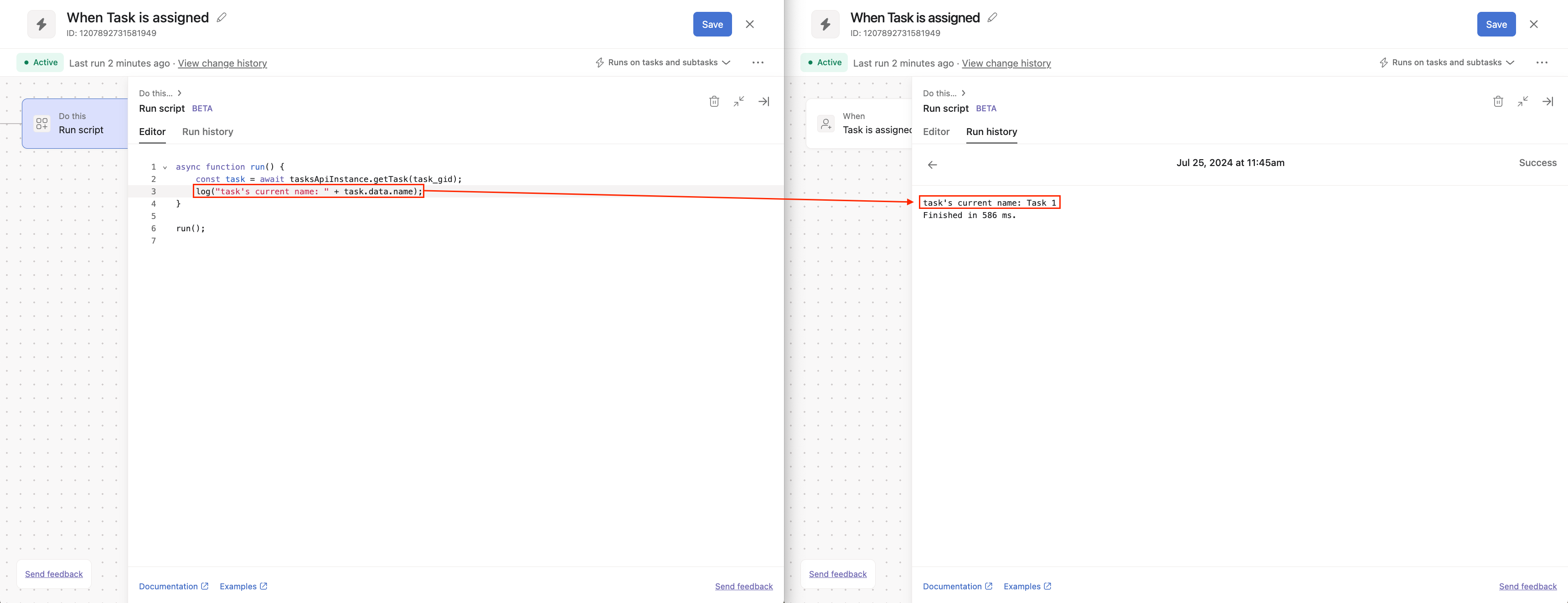Switch to Editor tab in right panel

click(x=936, y=131)
